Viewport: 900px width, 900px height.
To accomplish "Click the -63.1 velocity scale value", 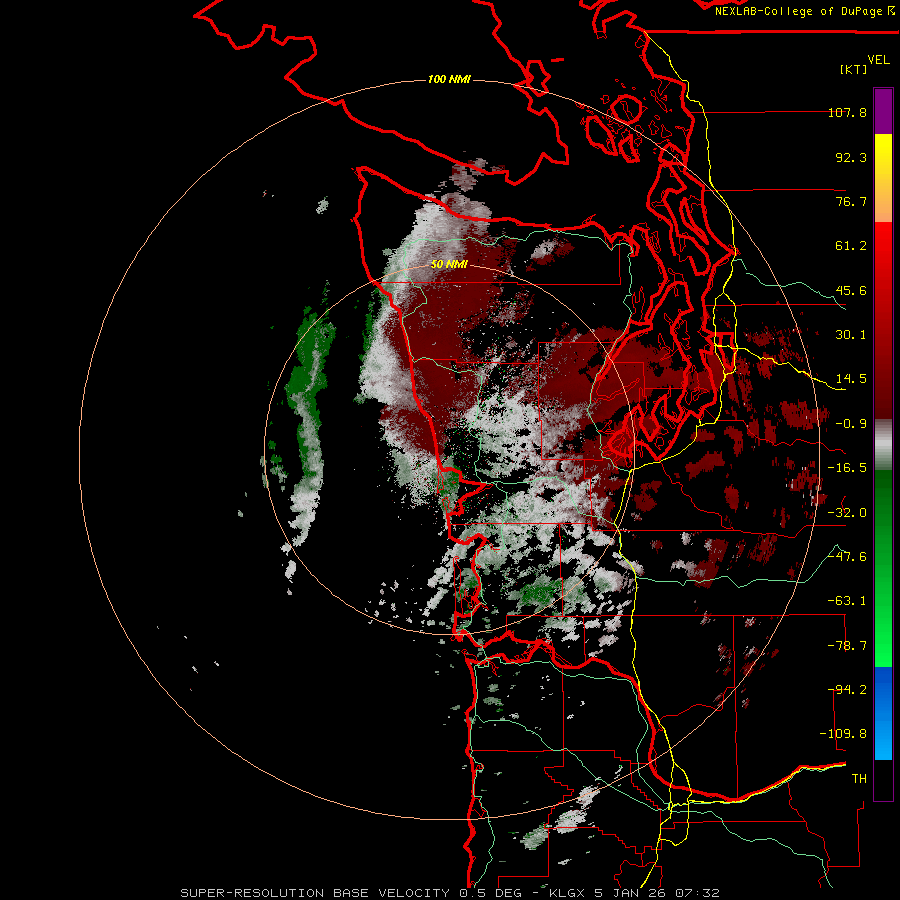I will point(847,601).
